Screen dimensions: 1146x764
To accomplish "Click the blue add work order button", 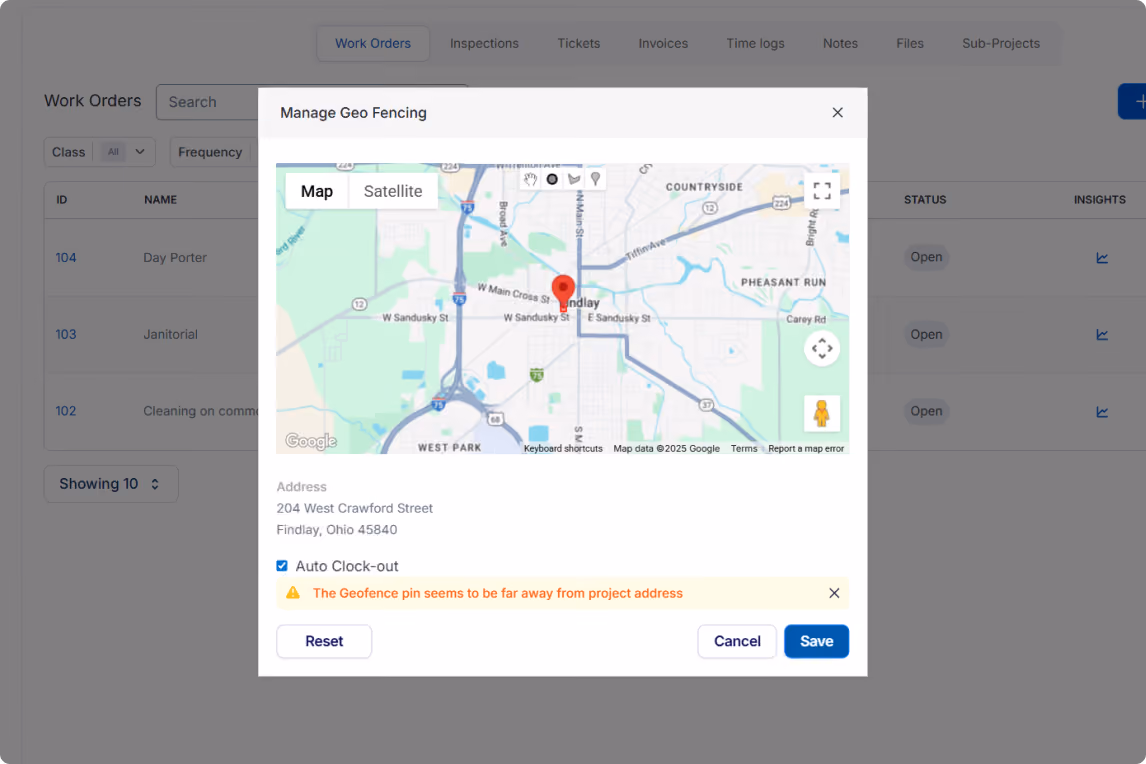I will pos(1133,102).
